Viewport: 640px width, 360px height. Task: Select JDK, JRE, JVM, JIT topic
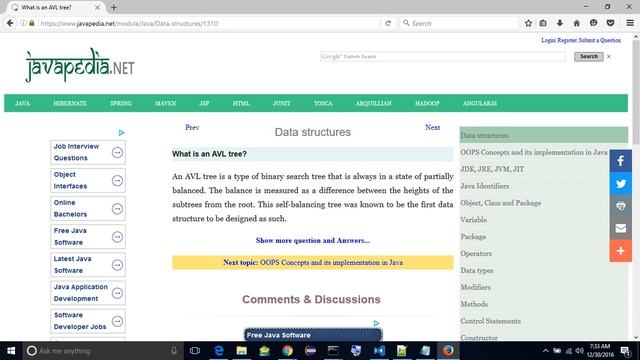click(492, 169)
